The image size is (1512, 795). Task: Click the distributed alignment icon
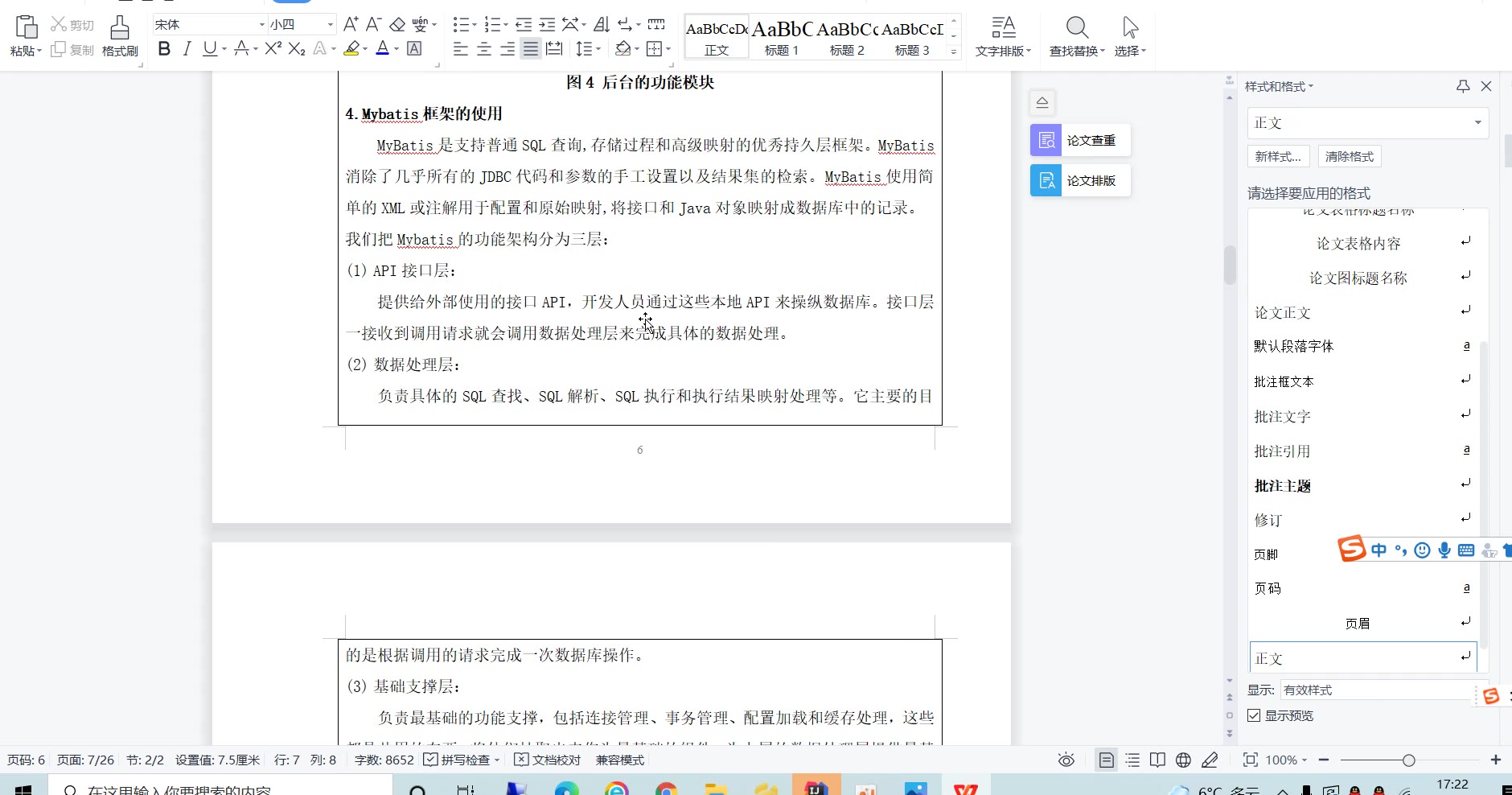[554, 49]
